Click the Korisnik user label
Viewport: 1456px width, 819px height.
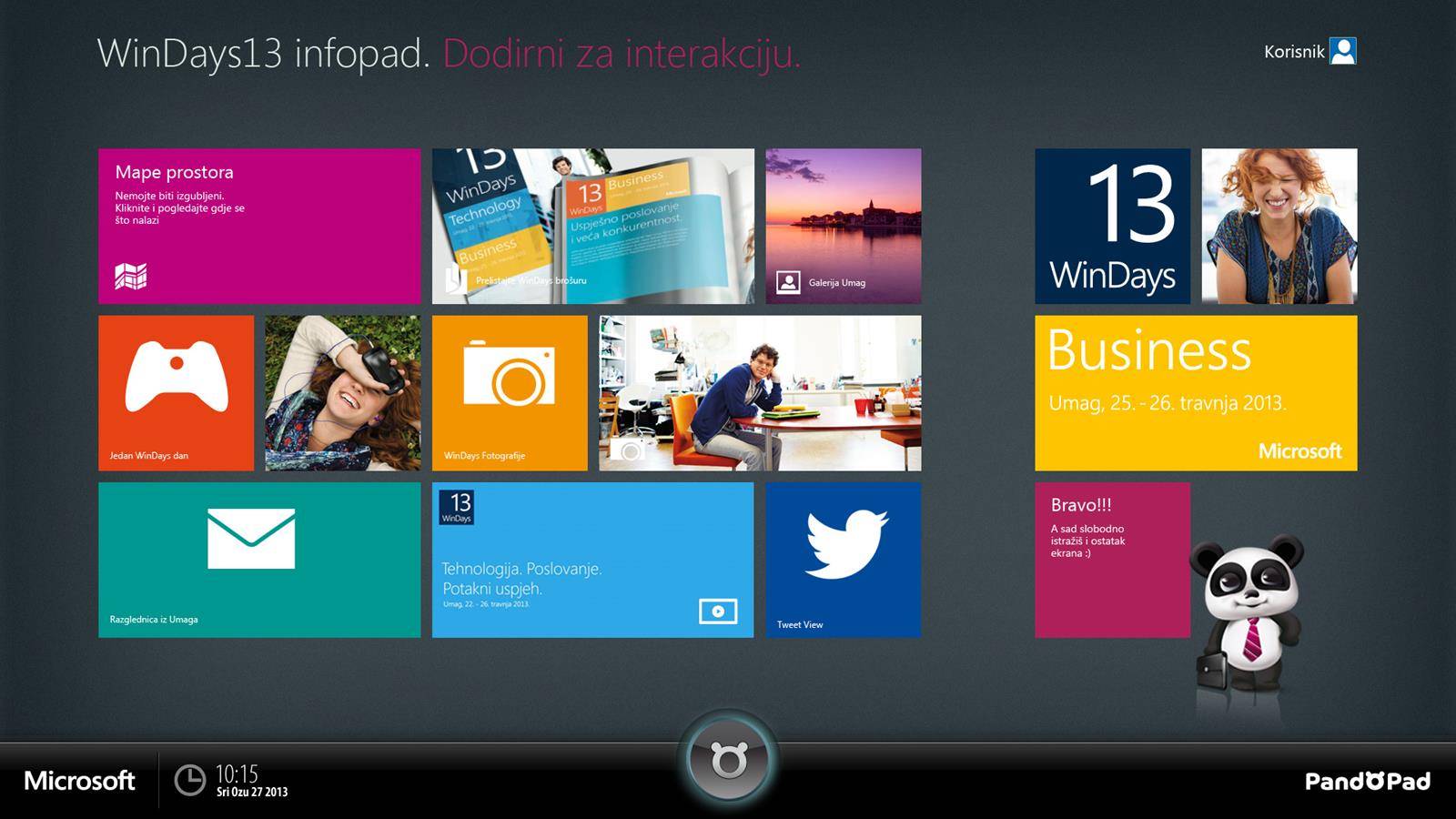tap(1294, 52)
